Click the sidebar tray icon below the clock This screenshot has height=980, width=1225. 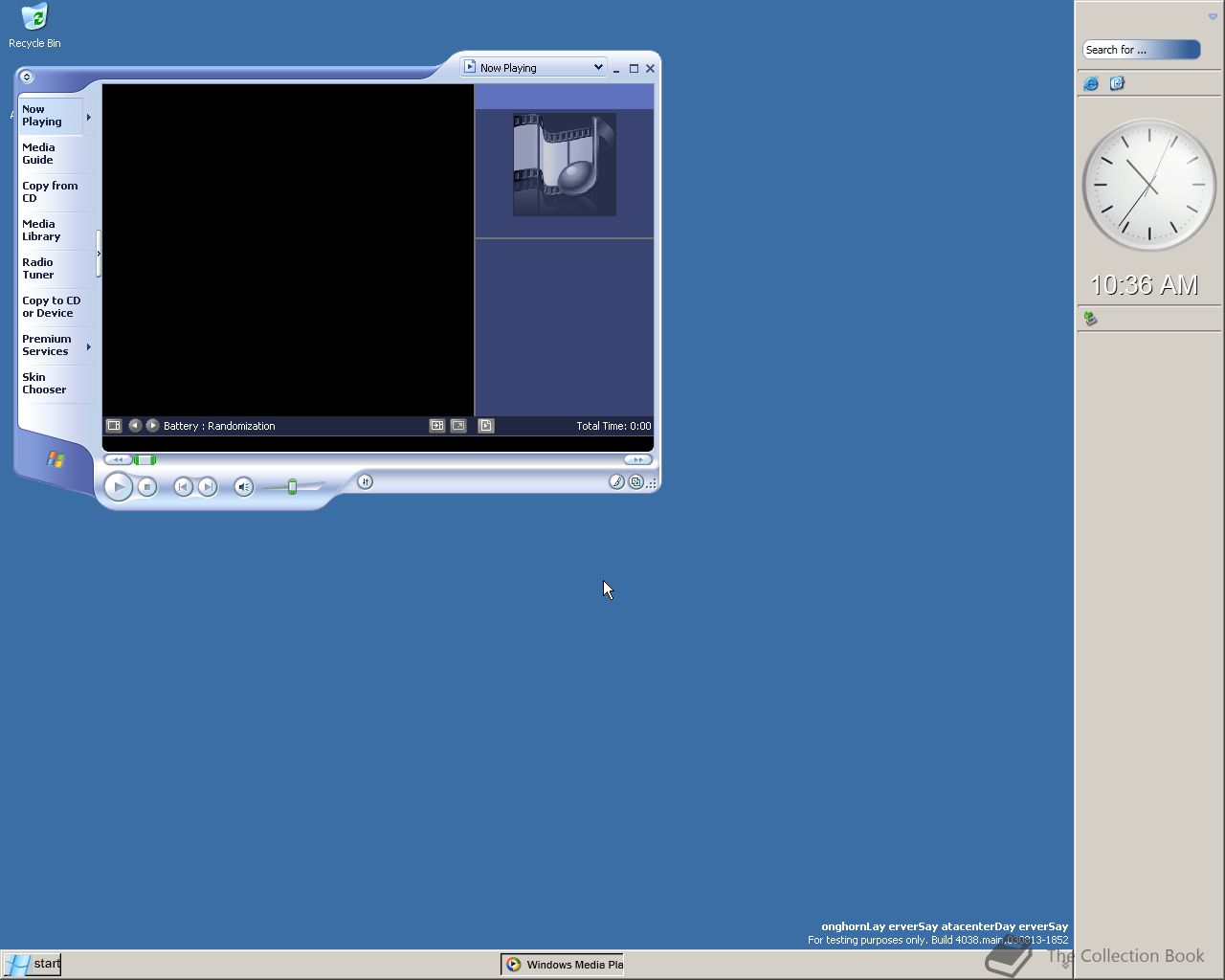(1090, 319)
